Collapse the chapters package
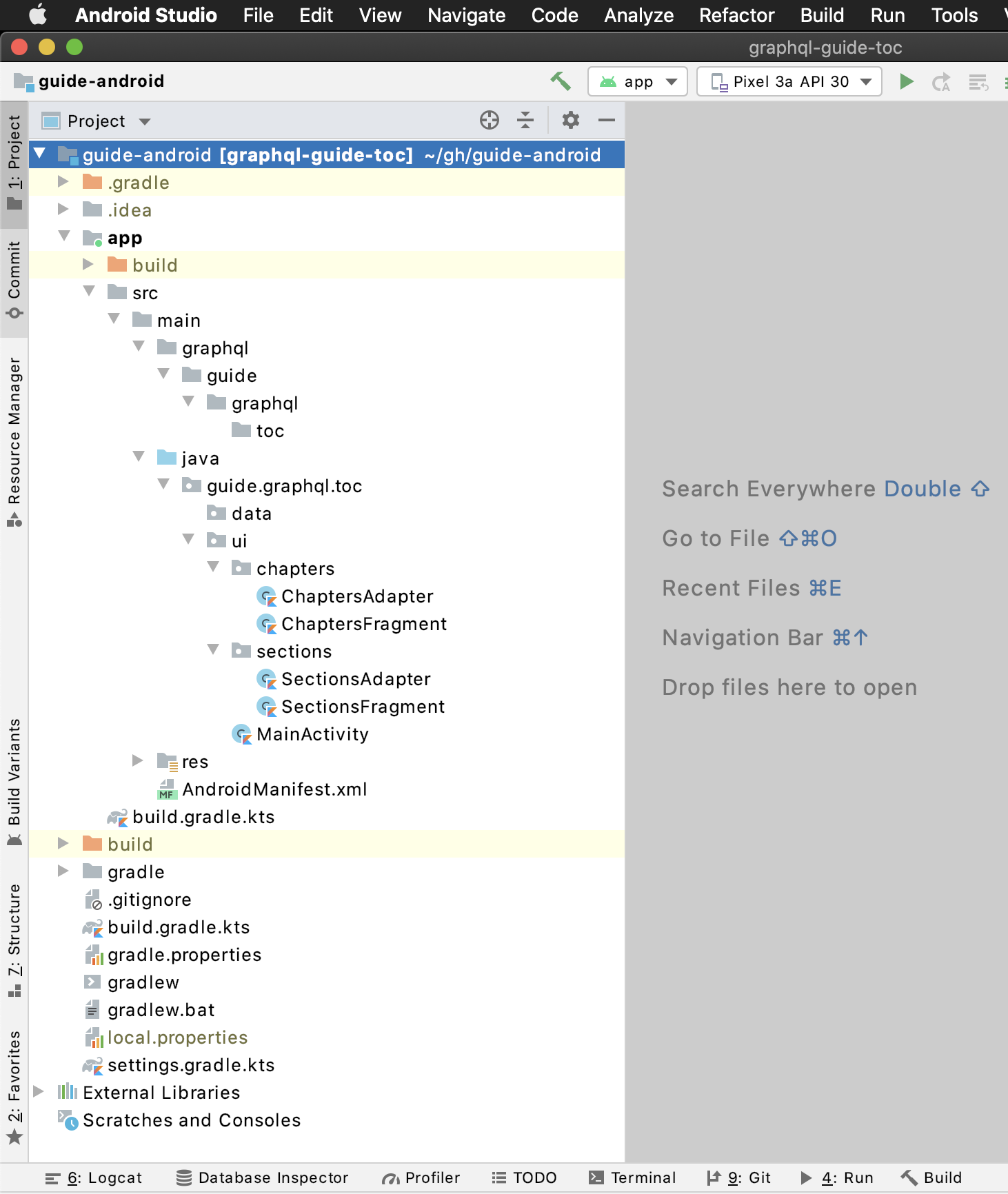The height and width of the screenshot is (1194, 1008). click(x=213, y=567)
